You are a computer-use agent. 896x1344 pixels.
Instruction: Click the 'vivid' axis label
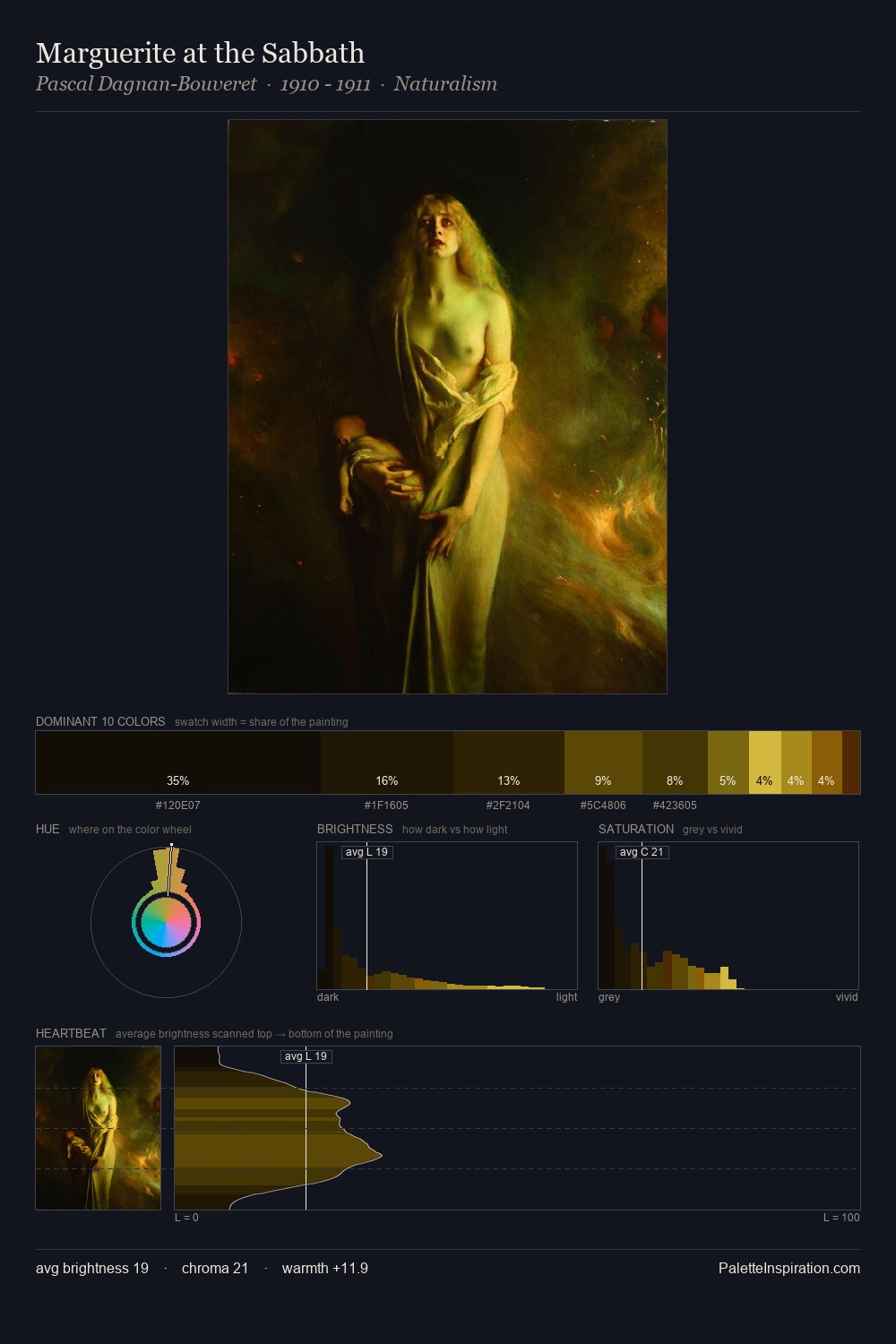(x=847, y=997)
